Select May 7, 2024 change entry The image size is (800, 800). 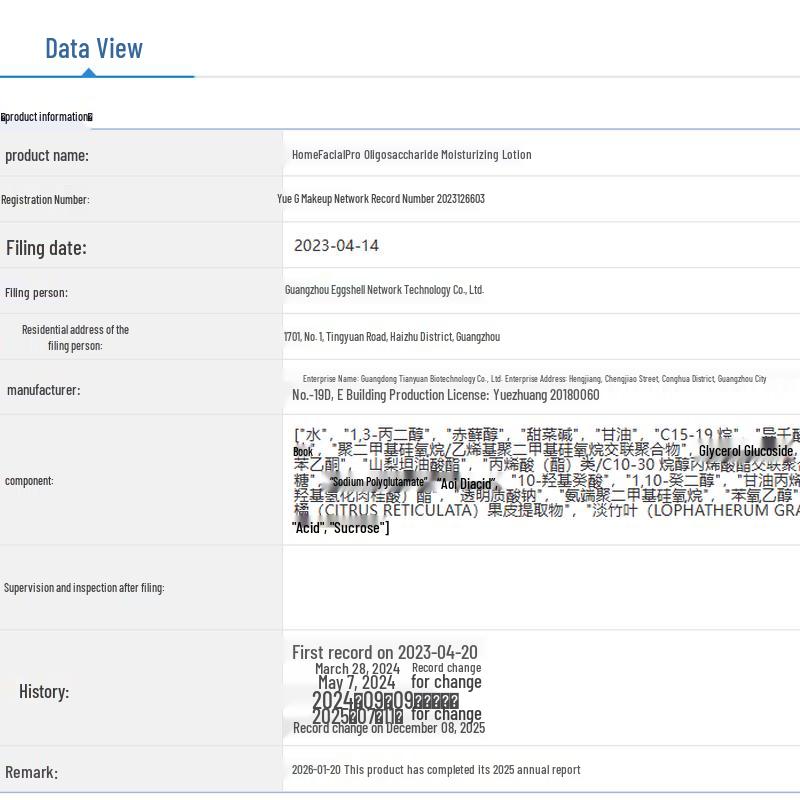(399, 682)
